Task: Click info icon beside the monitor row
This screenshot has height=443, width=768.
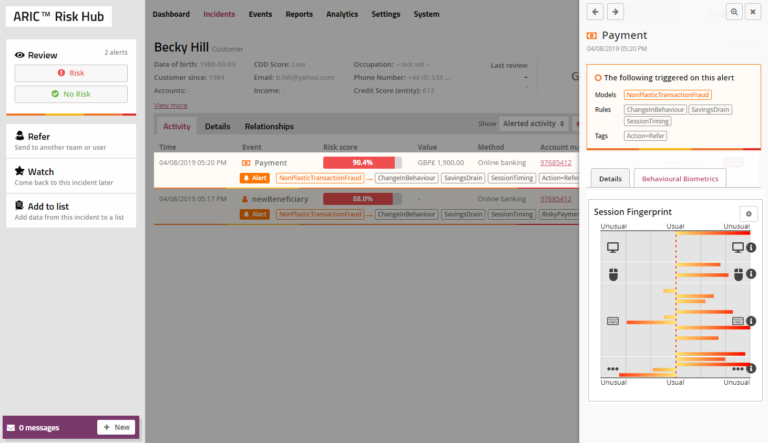Action: point(751,248)
